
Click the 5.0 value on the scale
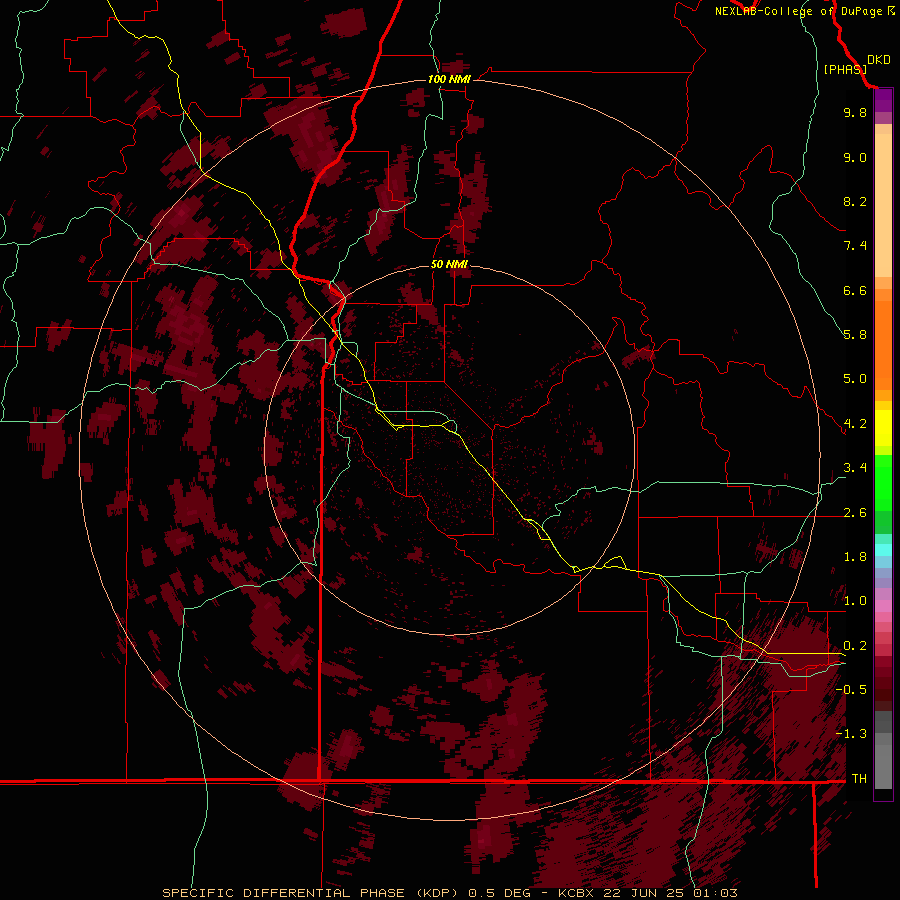click(x=855, y=379)
